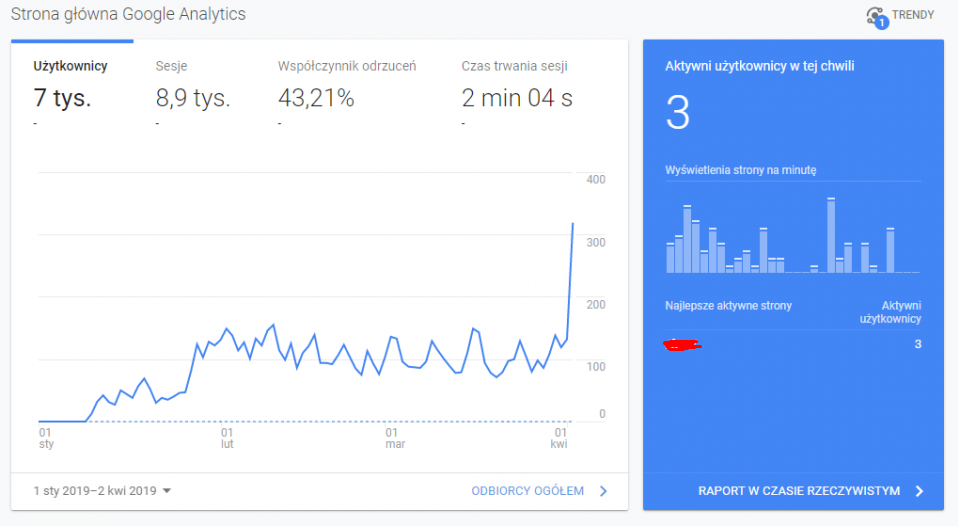Viewport: 958px width, 526px height.
Task: Show the Współczynnik odrzuceń metric
Action: point(346,67)
